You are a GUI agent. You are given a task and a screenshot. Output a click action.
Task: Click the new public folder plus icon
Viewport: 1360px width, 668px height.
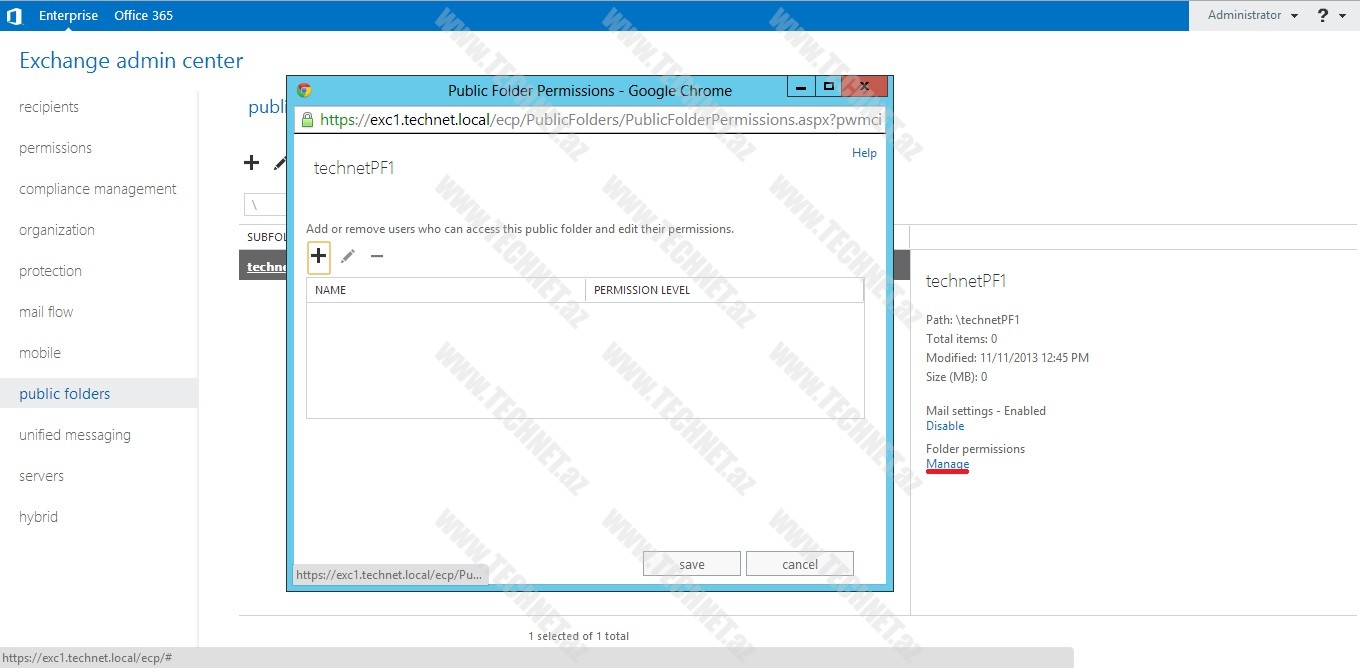pos(252,163)
